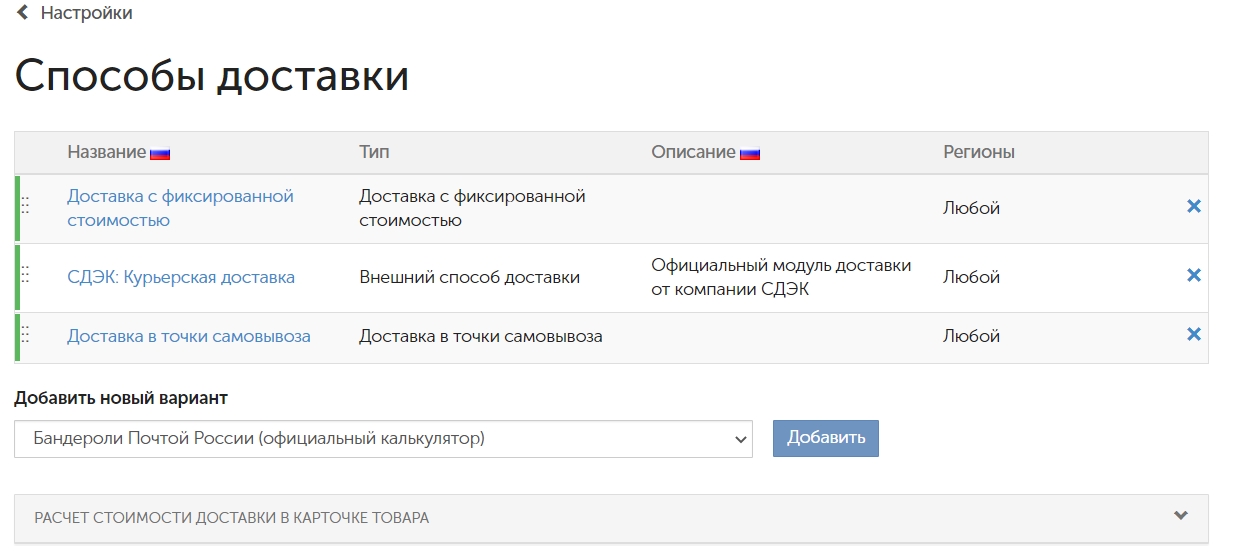Expand the delivery cost calculation section
Image resolution: width=1235 pixels, height=559 pixels.
[611, 518]
